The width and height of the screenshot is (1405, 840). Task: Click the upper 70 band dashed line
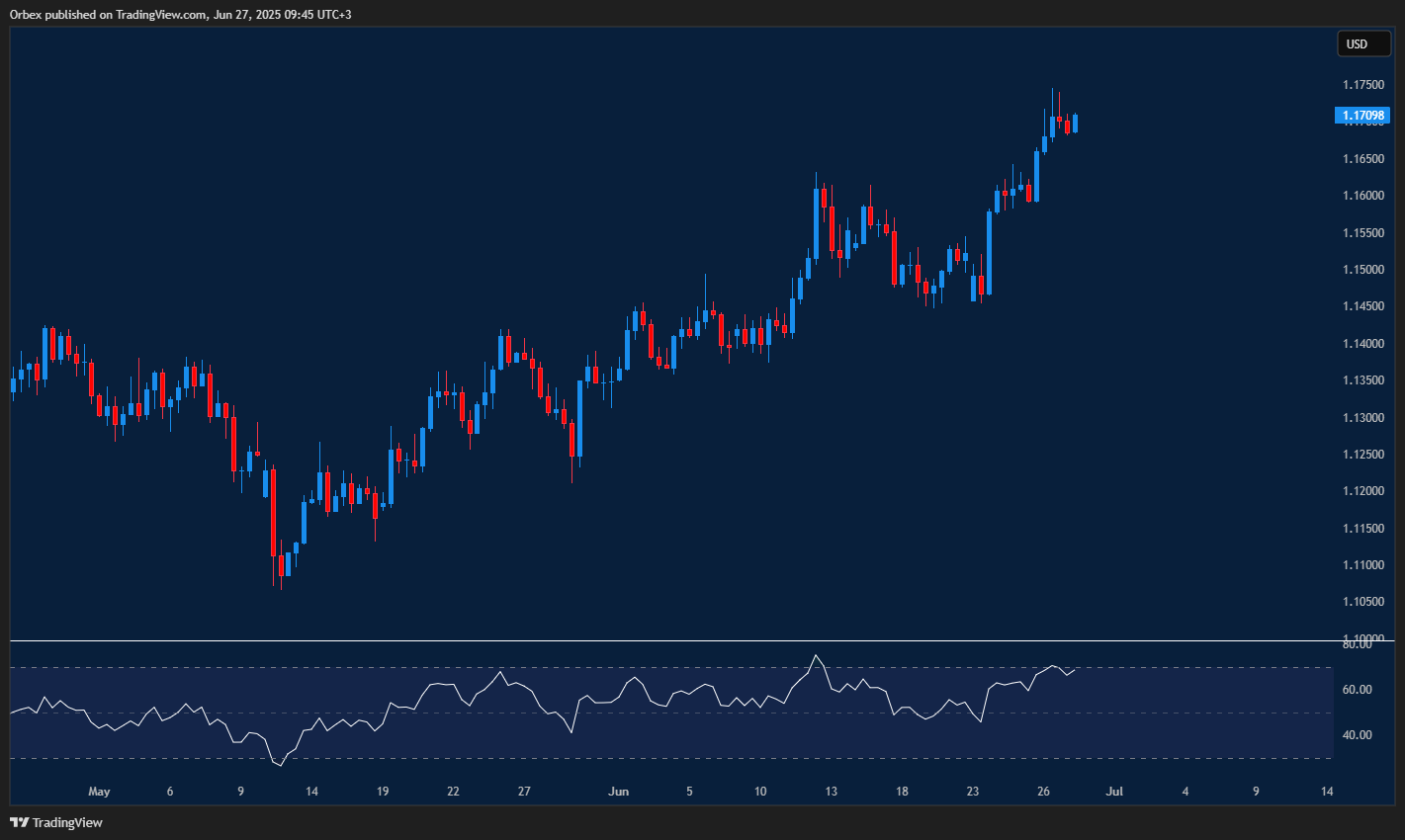662,669
